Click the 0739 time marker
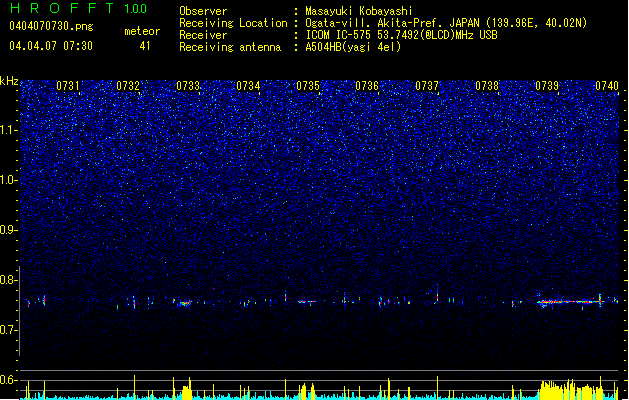 [547, 86]
